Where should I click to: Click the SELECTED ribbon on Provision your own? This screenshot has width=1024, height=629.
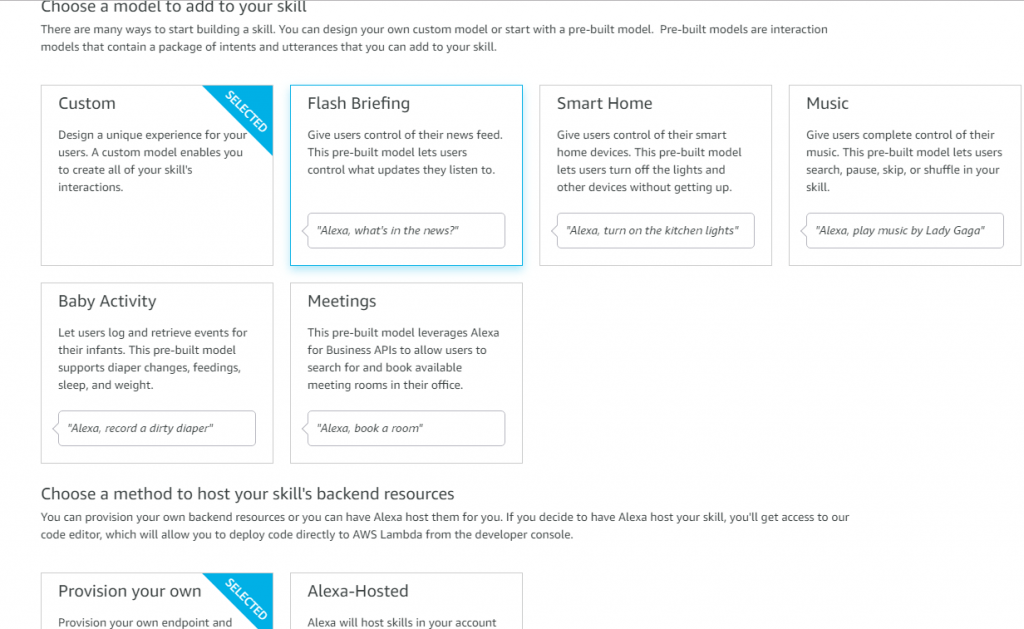coord(246,599)
